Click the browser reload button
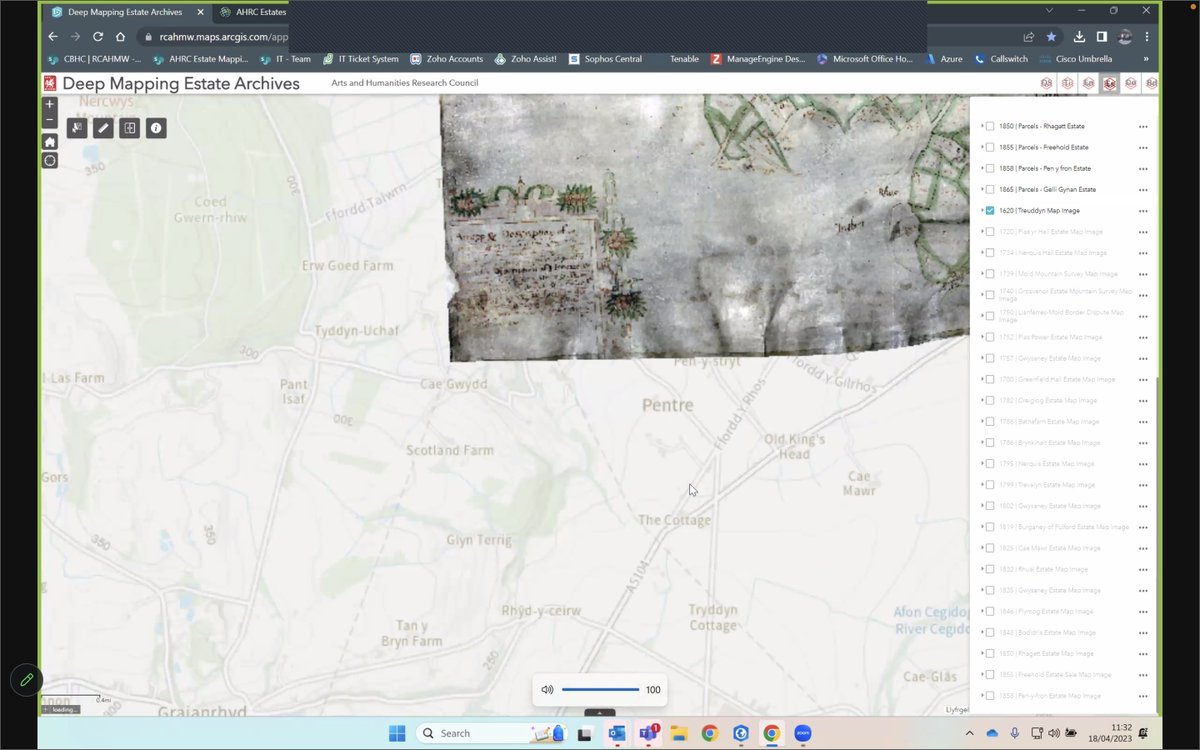This screenshot has height=750, width=1200. pos(98,37)
